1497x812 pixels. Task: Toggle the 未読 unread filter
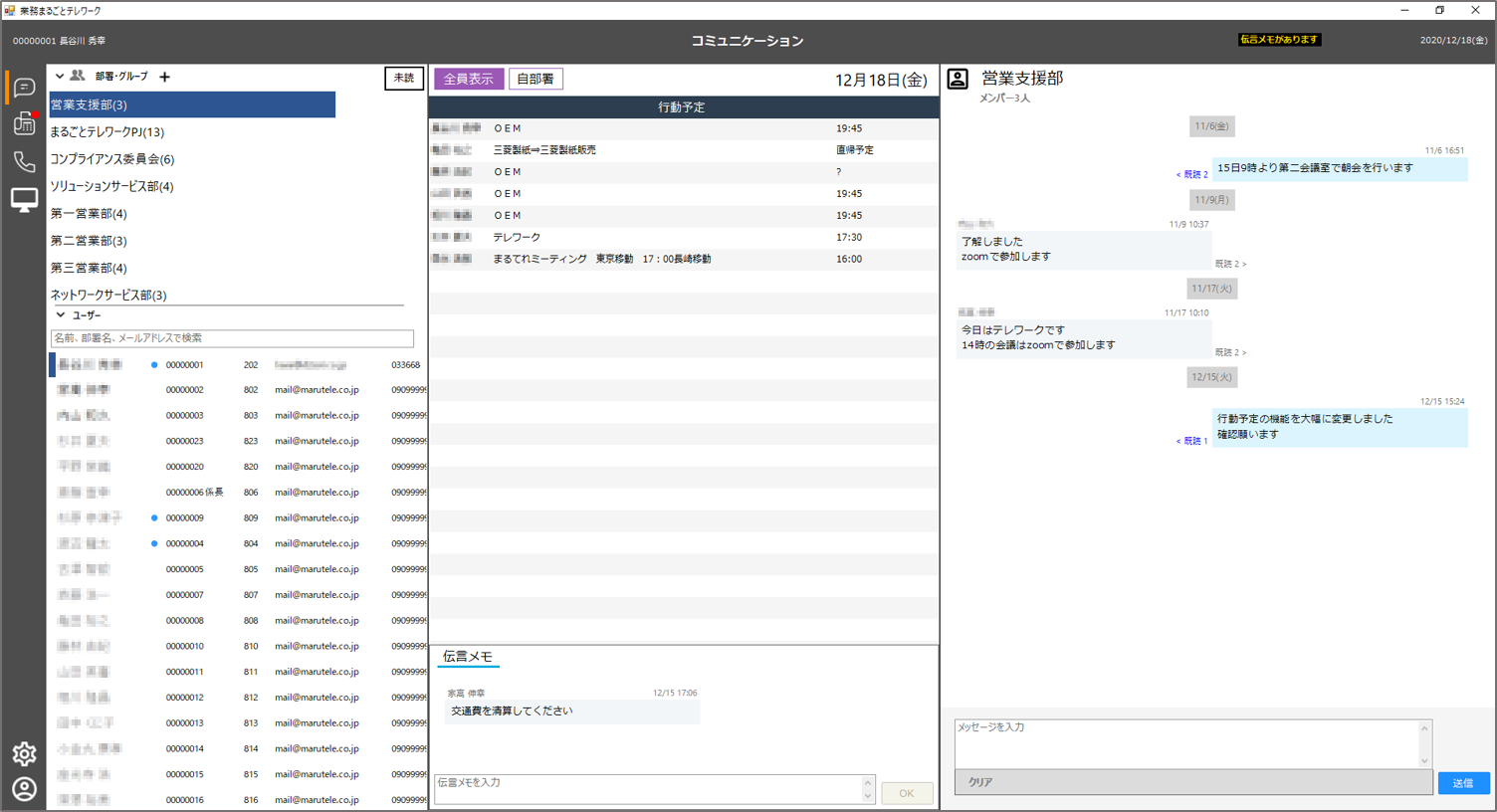coord(403,78)
